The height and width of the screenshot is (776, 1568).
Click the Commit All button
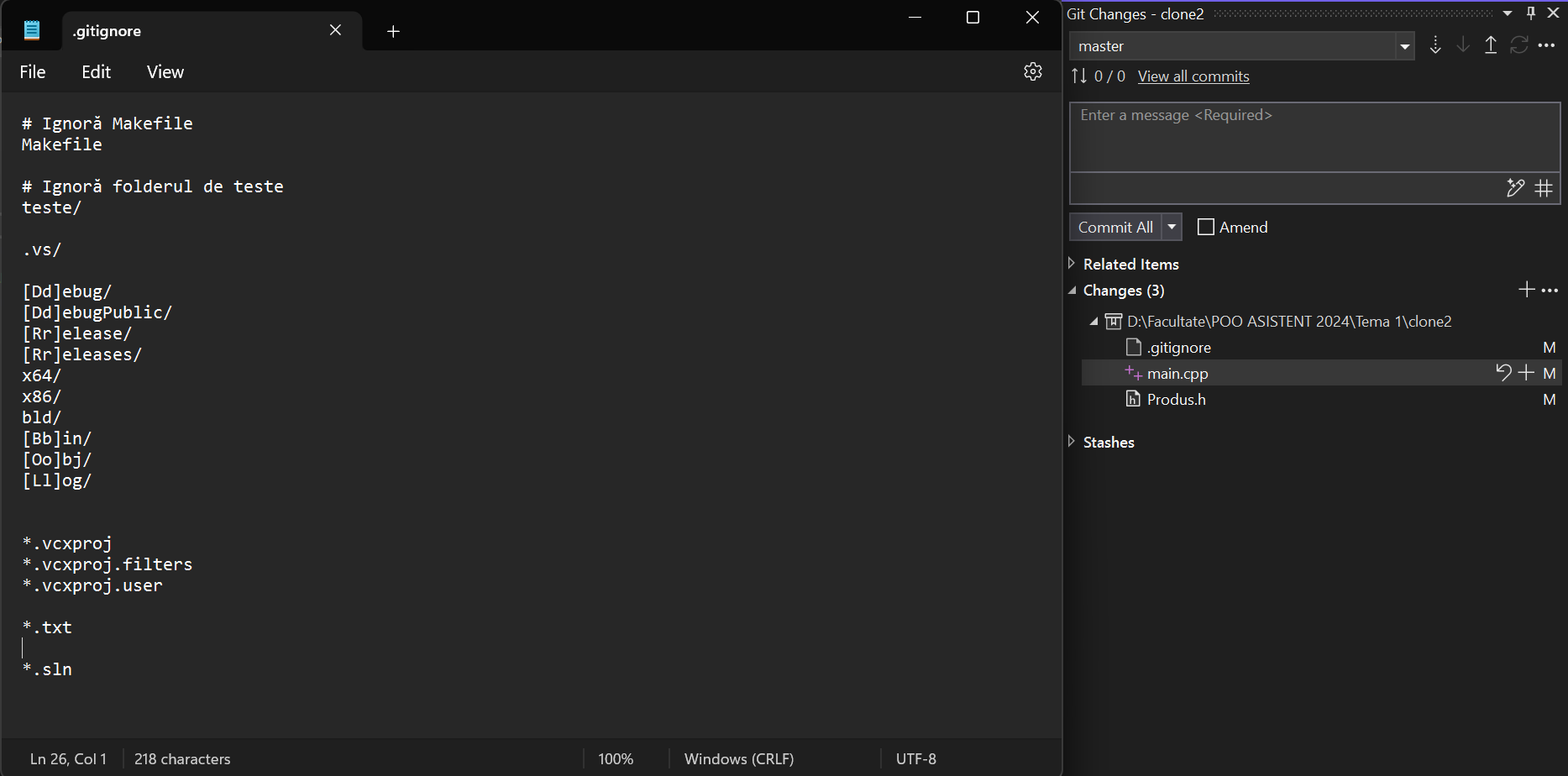coord(1114,226)
